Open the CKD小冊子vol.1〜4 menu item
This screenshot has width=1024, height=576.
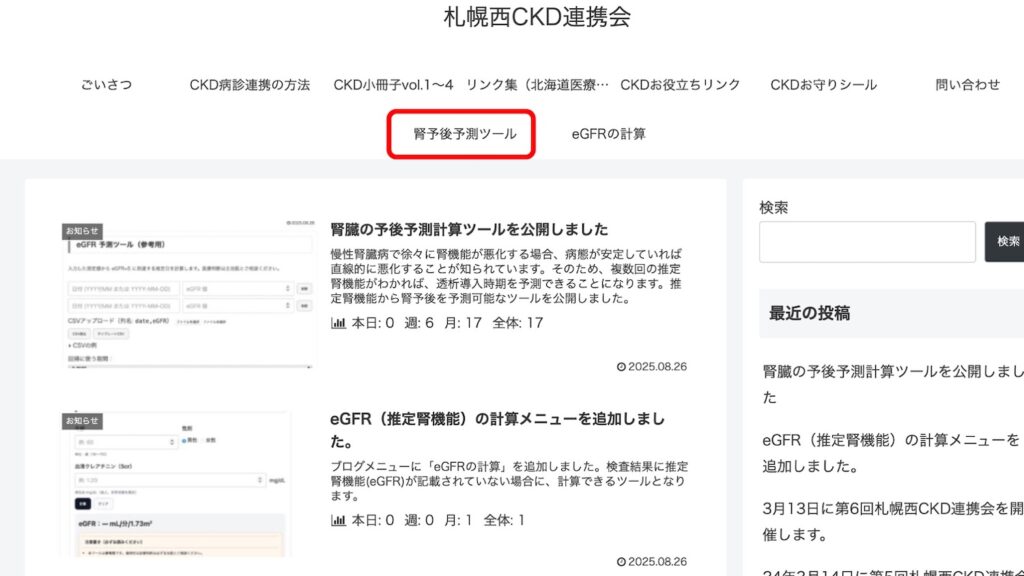[x=393, y=85]
